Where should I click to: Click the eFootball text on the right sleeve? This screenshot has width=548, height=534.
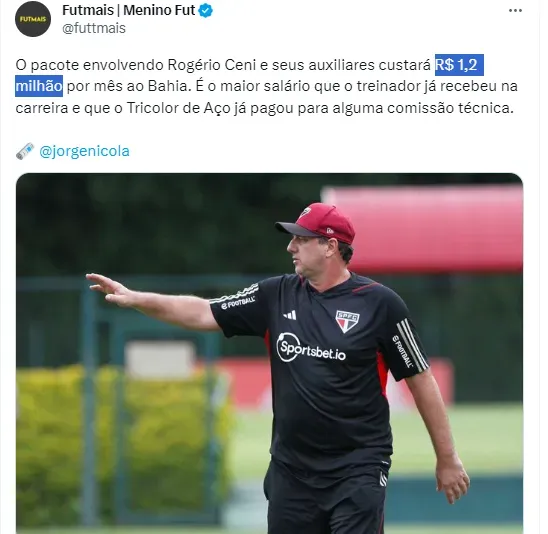point(402,351)
